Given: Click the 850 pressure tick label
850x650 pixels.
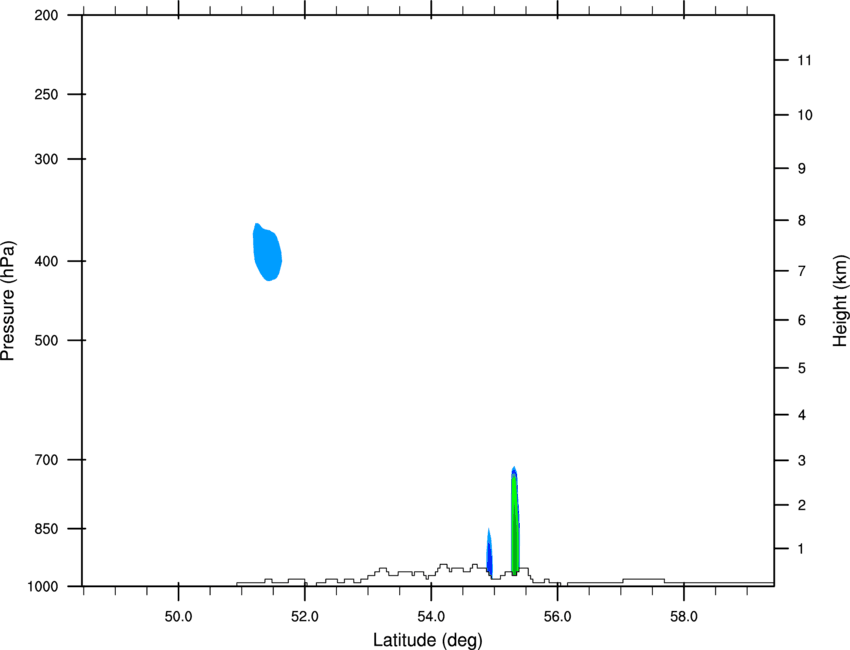Looking at the screenshot, I should coord(46,529).
